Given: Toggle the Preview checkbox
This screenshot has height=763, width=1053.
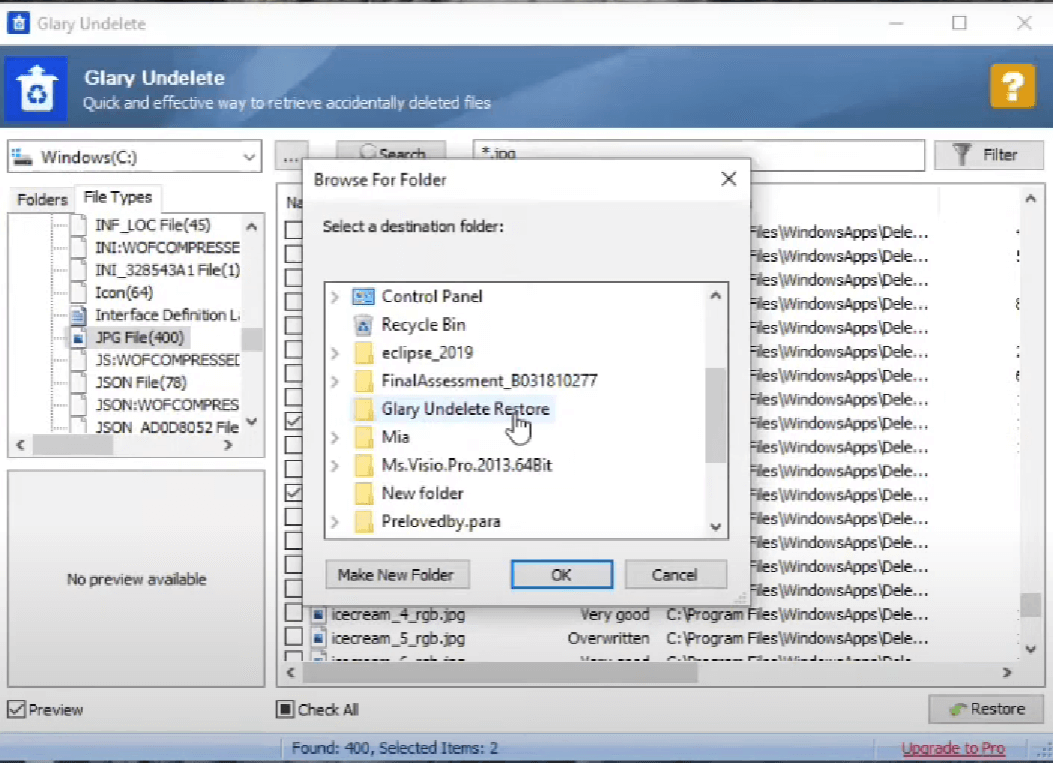Looking at the screenshot, I should pyautogui.click(x=16, y=709).
